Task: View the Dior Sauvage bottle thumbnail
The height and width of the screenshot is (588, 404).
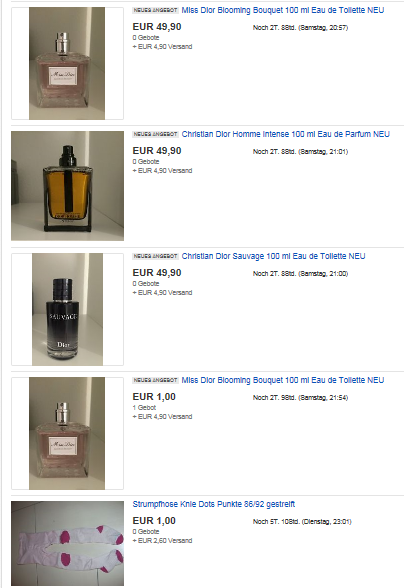Action: [68, 309]
